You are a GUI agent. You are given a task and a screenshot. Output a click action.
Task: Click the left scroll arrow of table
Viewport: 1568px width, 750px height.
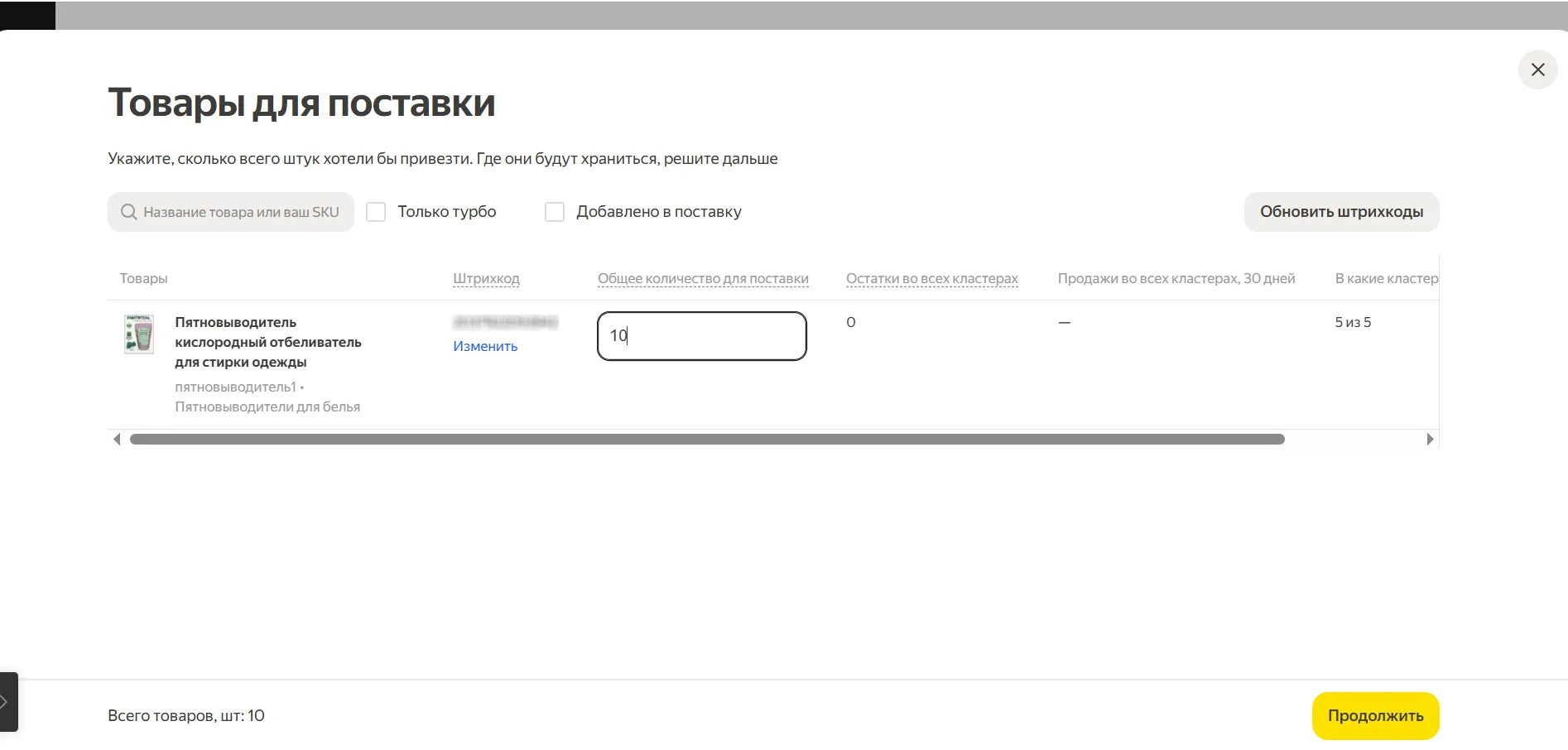click(x=117, y=439)
